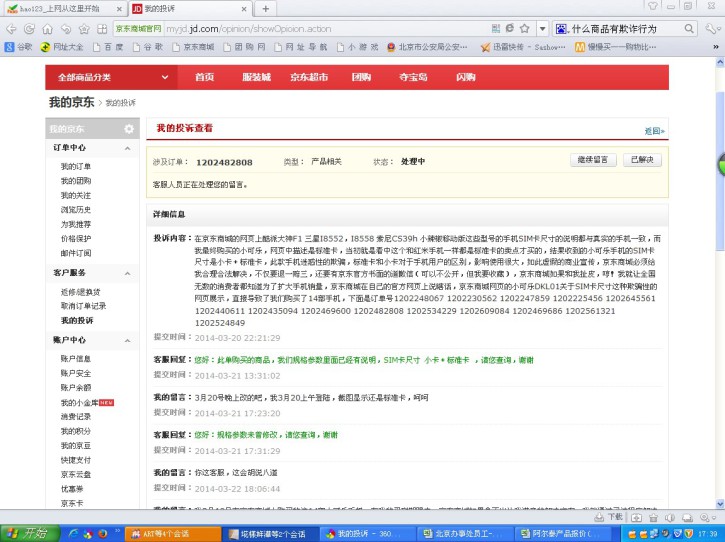Click the 我的京东 breadcrumb heading
The image size is (725, 542).
(72, 102)
